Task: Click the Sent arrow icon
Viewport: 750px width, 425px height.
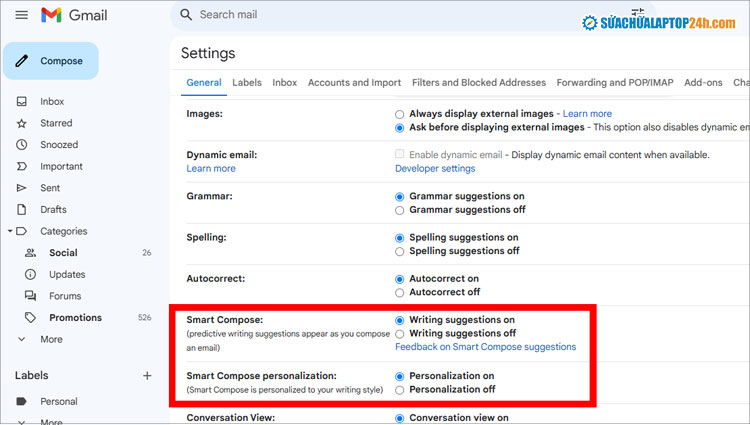Action: (22, 188)
